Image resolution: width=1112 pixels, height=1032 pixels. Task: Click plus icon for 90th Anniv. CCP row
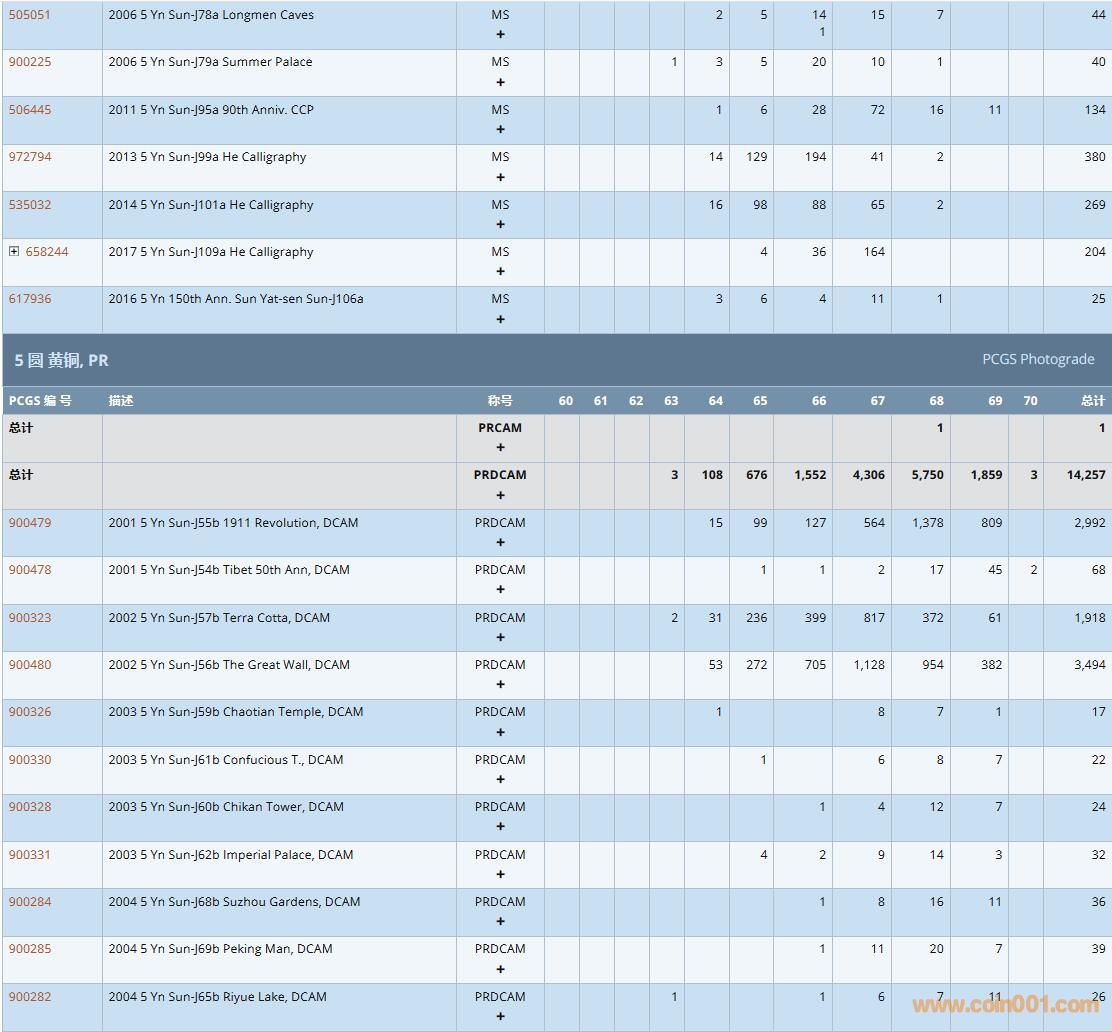point(500,129)
